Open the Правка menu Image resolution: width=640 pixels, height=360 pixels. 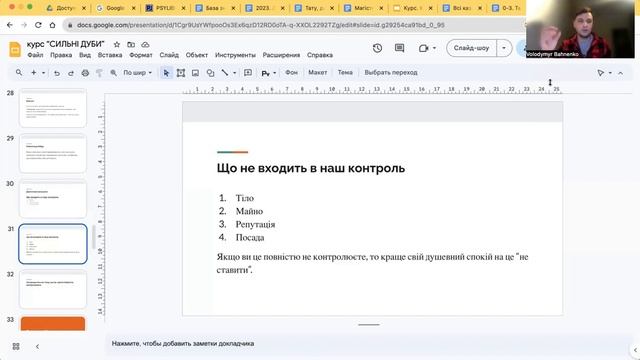(61, 55)
